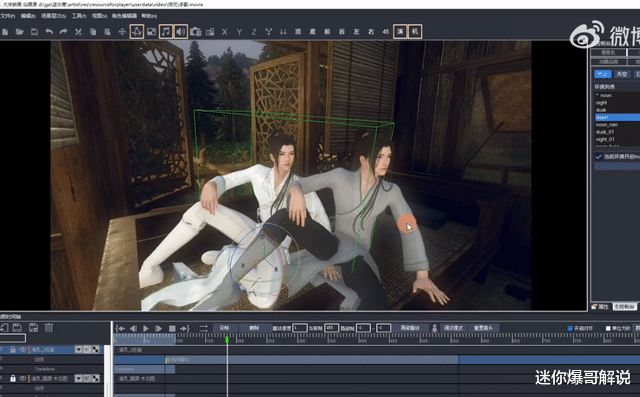640x397 pixels.
Task: Toggle the highlighted 演 toolbar button
Action: 400,31
